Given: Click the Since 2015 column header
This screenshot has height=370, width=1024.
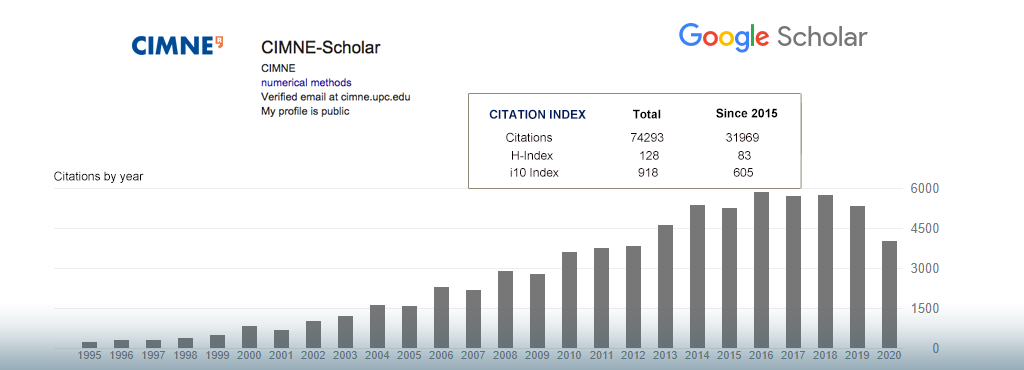Looking at the screenshot, I should [746, 114].
